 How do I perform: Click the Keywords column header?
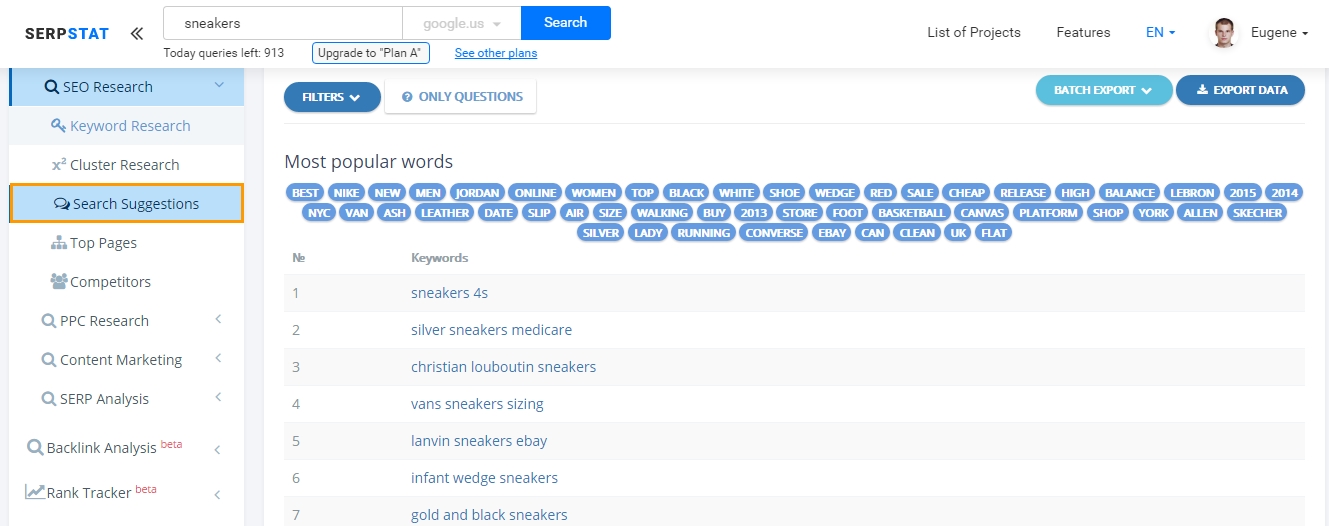[x=439, y=258]
